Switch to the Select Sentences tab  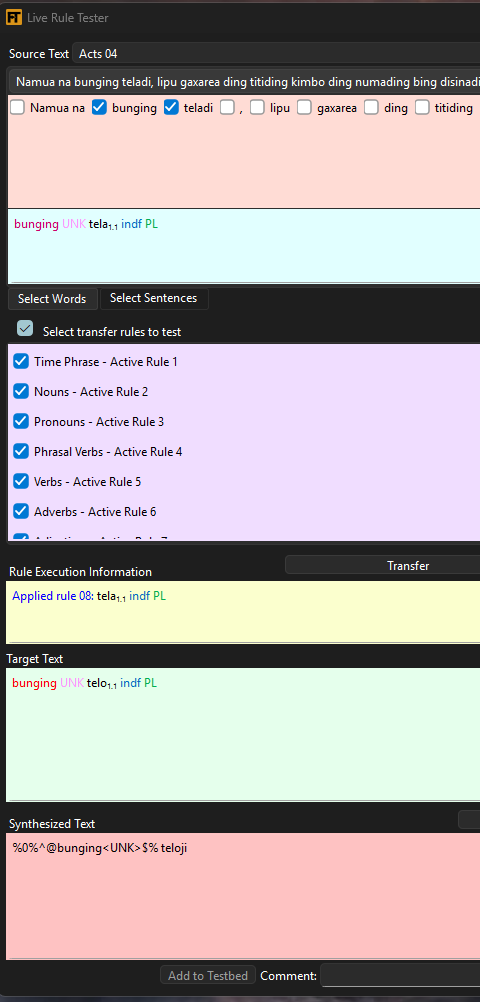[154, 298]
